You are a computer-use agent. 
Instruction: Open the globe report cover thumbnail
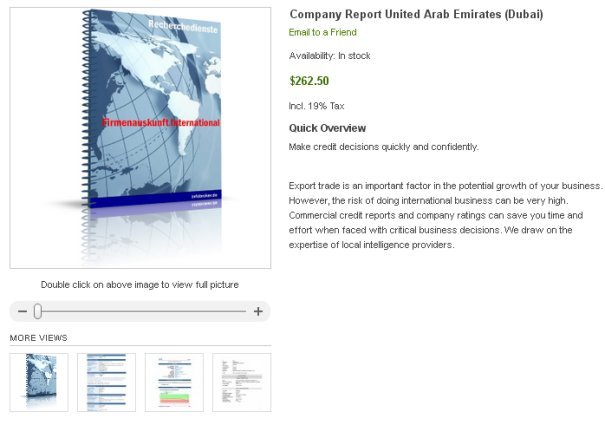(39, 381)
